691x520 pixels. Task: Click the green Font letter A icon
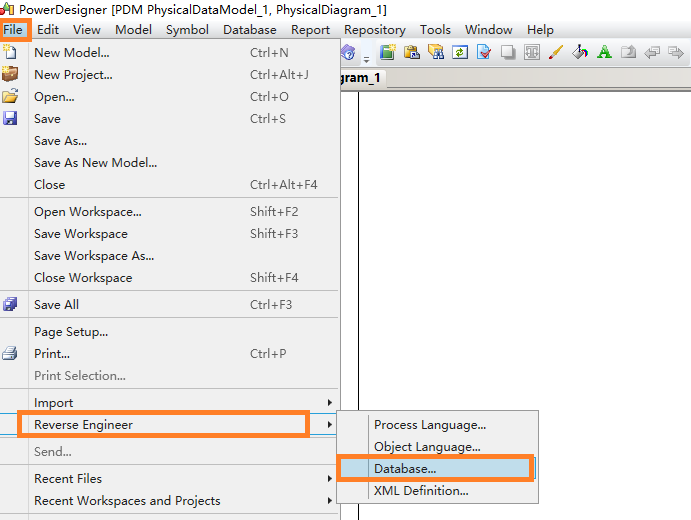coord(604,52)
